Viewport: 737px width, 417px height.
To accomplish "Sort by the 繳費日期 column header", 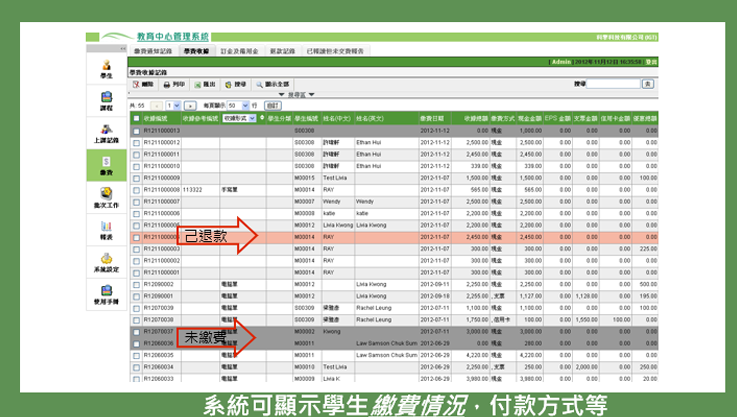I will pyautogui.click(x=434, y=118).
